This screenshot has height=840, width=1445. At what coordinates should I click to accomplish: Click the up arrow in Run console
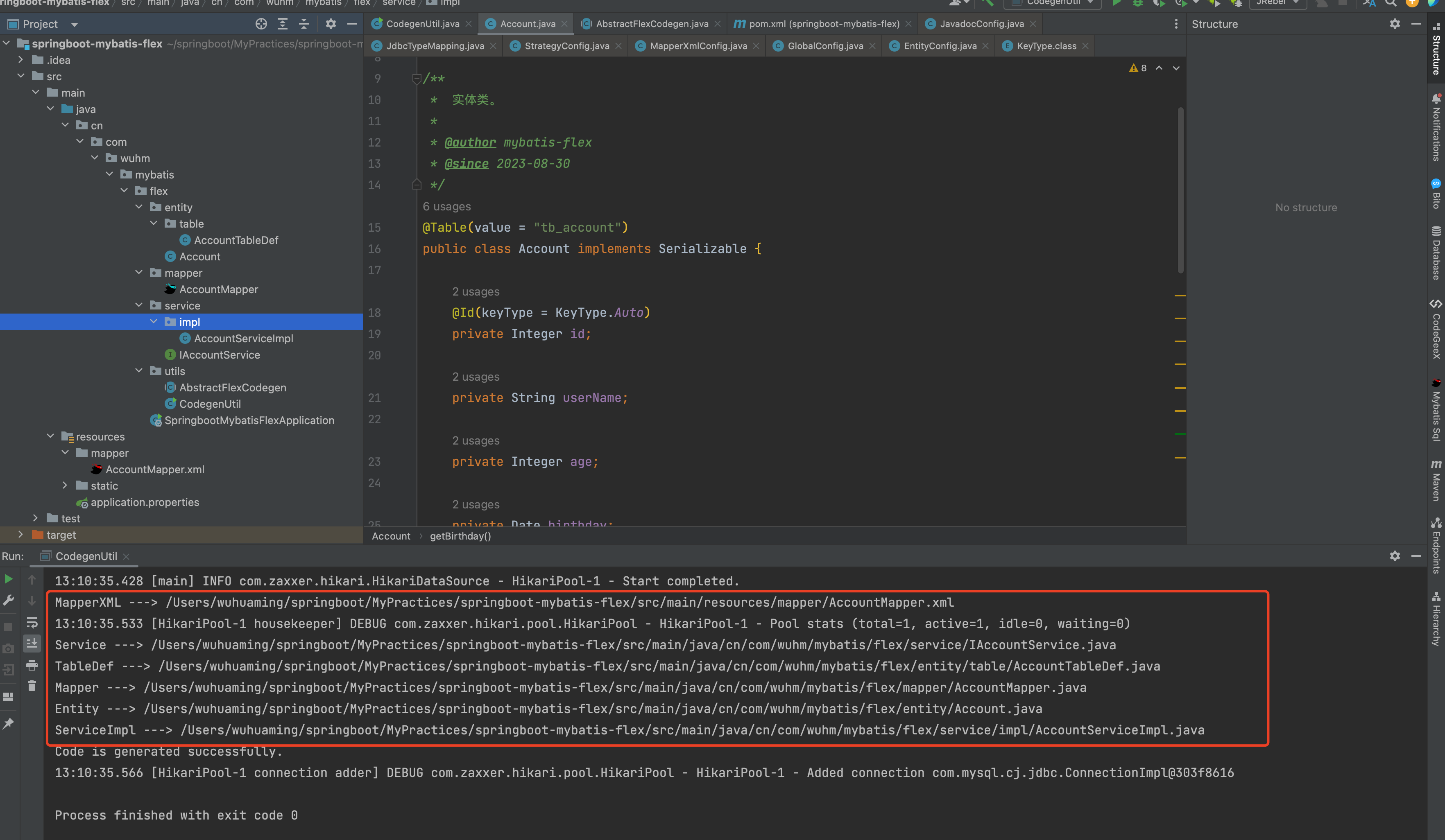(32, 580)
